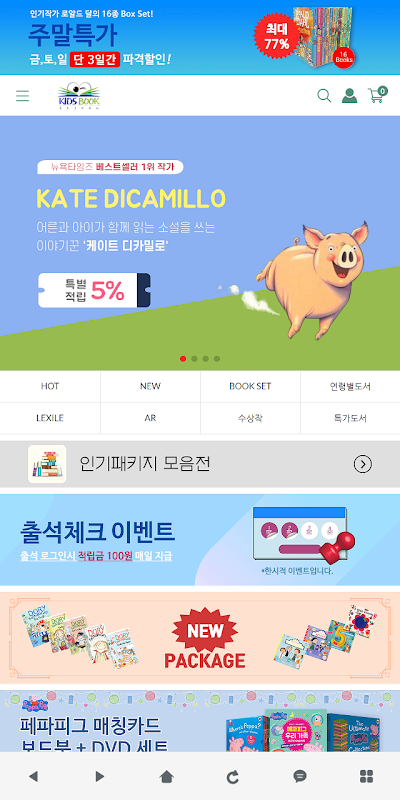Tap the refresh icon in bottom bar
The height and width of the screenshot is (800, 400).
tap(233, 777)
